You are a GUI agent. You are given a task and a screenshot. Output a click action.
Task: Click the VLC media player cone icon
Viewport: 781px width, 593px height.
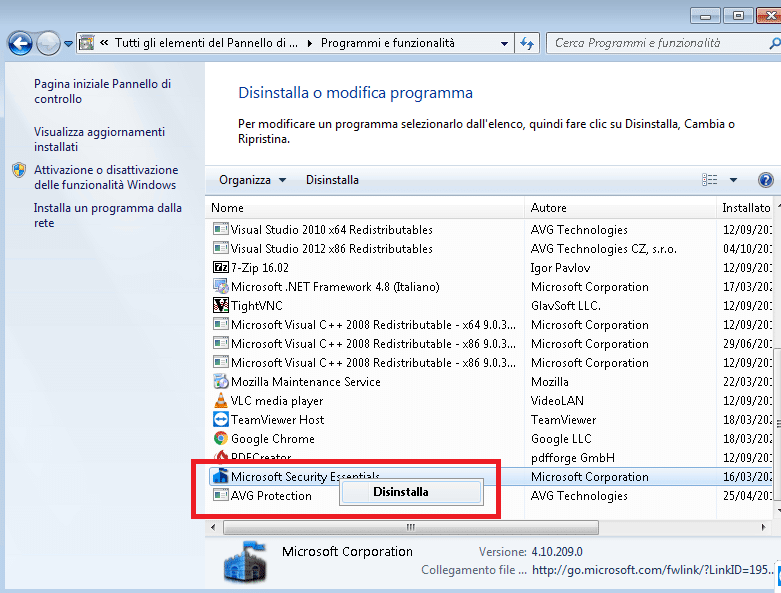click(220, 400)
